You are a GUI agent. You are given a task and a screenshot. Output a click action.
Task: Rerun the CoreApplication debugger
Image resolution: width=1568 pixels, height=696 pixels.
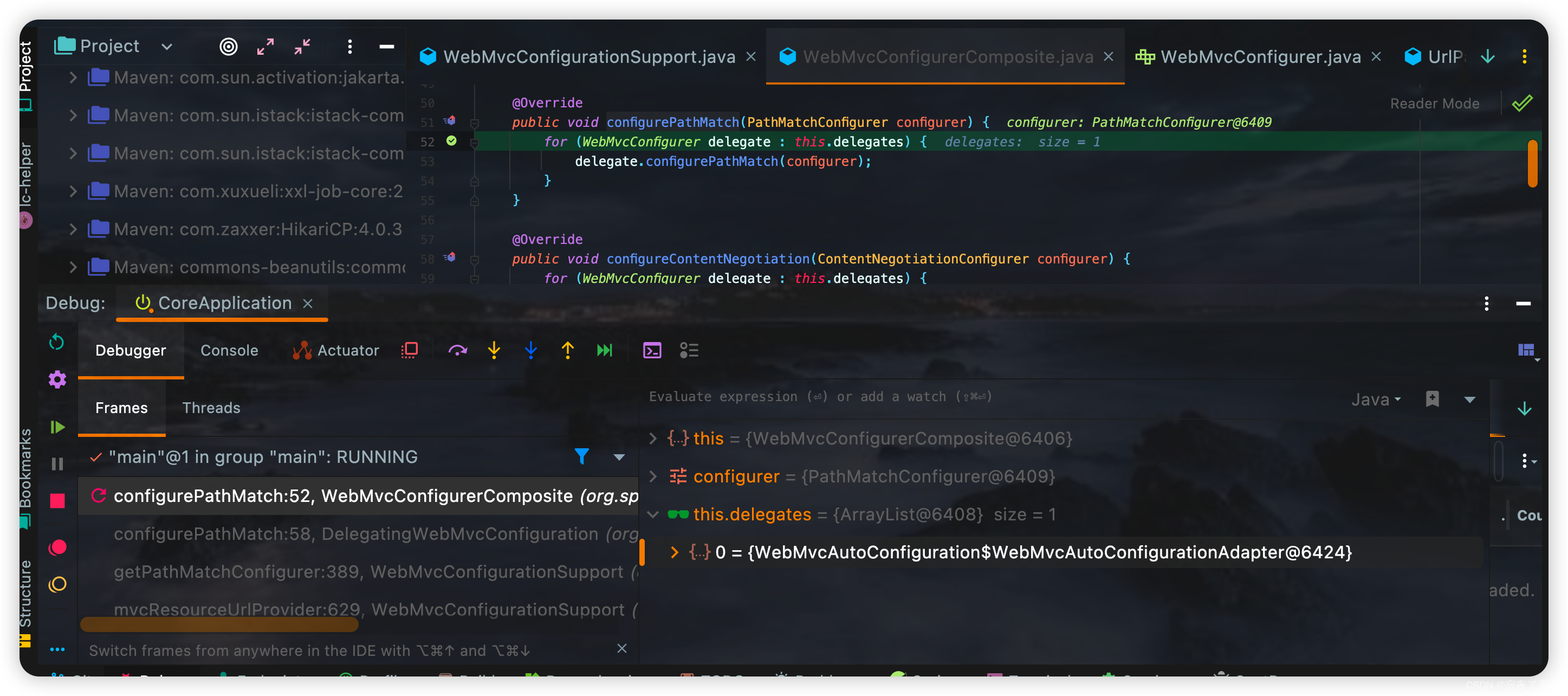(56, 342)
